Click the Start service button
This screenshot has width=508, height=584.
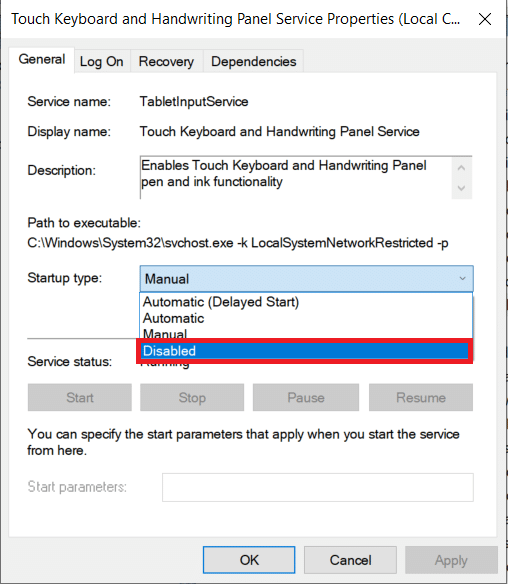click(80, 397)
